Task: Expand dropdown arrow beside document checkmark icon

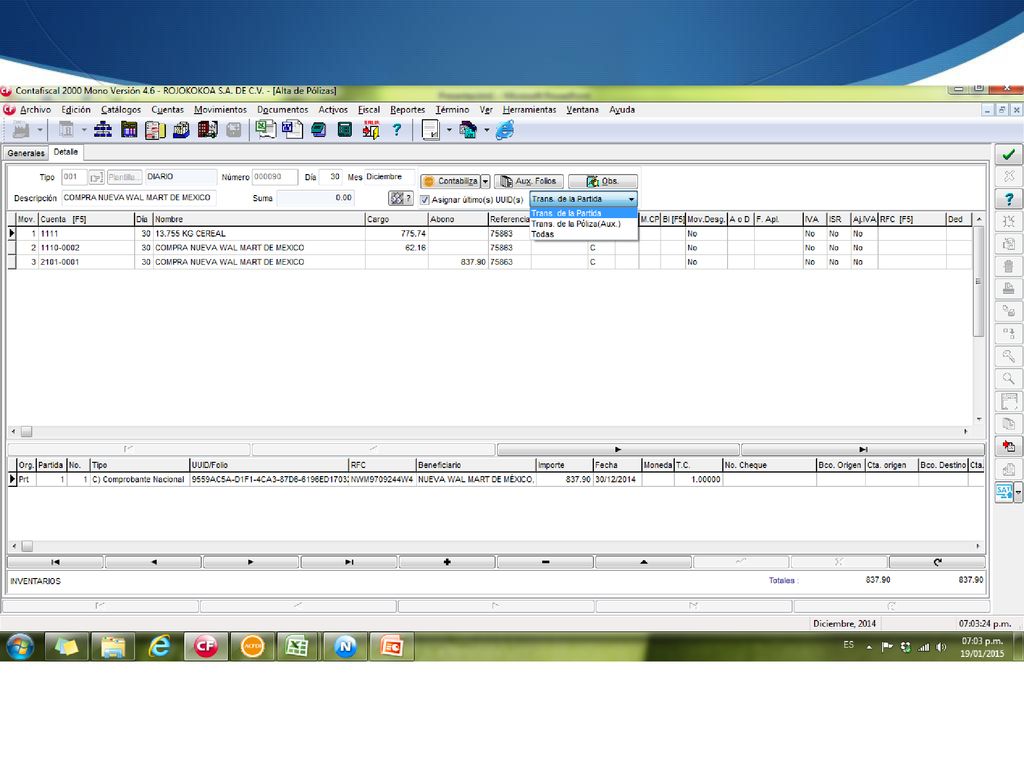Action: click(x=449, y=130)
